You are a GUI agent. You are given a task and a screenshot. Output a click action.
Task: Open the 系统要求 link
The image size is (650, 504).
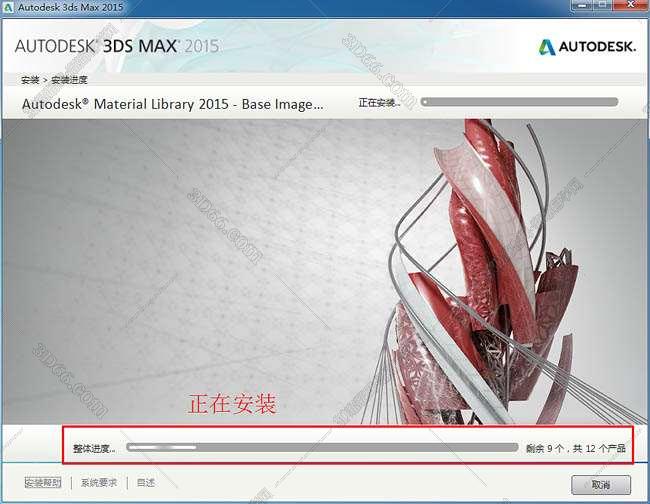(99, 483)
